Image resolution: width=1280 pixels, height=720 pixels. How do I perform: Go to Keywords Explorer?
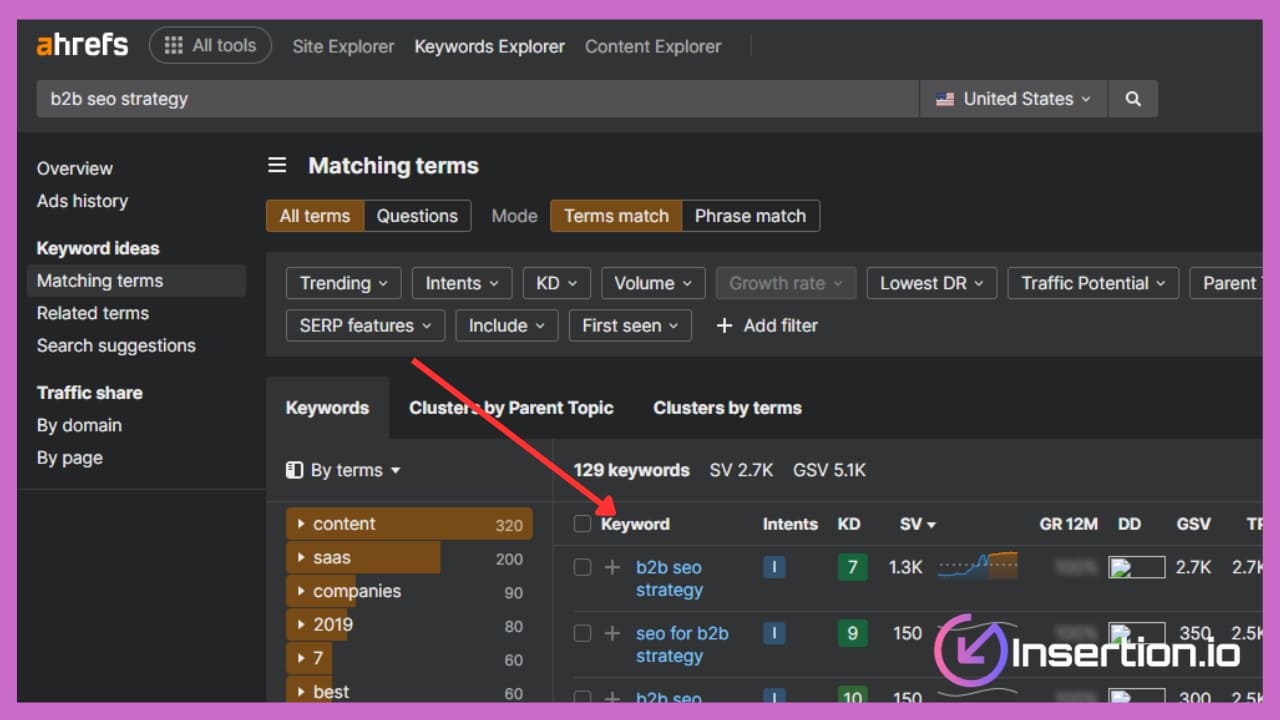490,46
